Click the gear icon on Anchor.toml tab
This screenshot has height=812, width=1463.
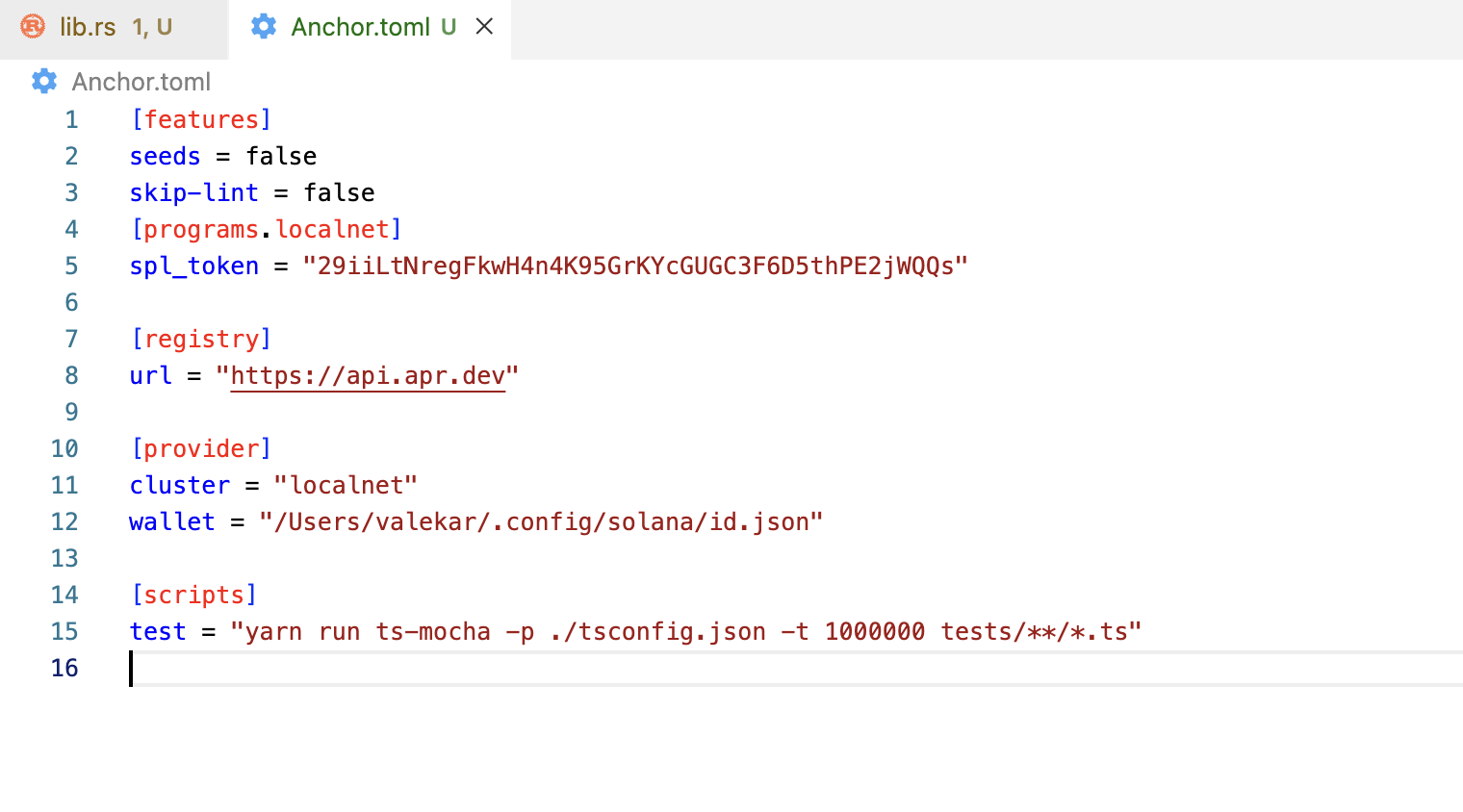[263, 27]
